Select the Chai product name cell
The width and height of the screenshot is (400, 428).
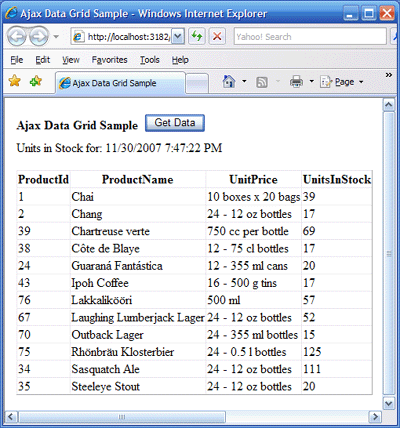click(137, 197)
